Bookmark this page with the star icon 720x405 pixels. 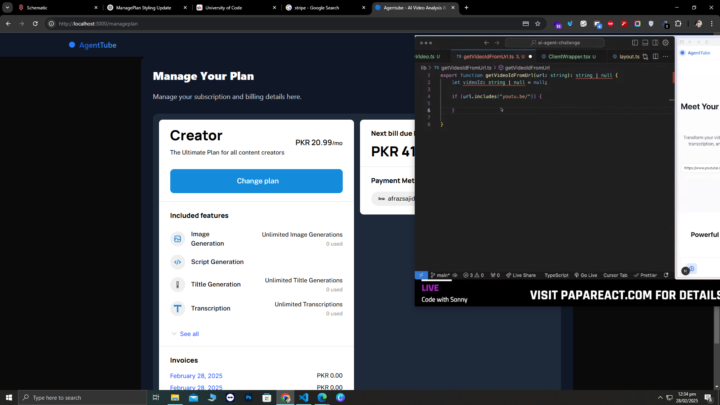pyautogui.click(x=538, y=24)
